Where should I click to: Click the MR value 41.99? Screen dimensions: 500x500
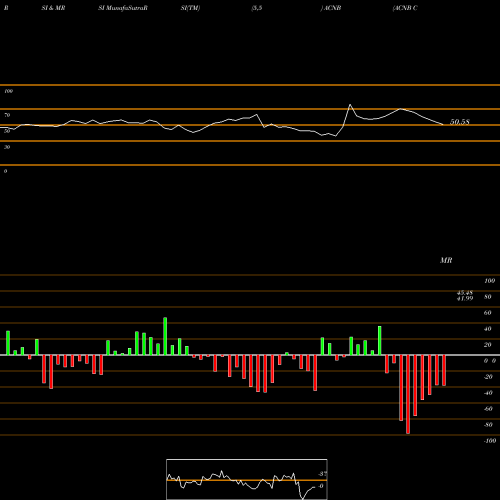(x=465, y=298)
